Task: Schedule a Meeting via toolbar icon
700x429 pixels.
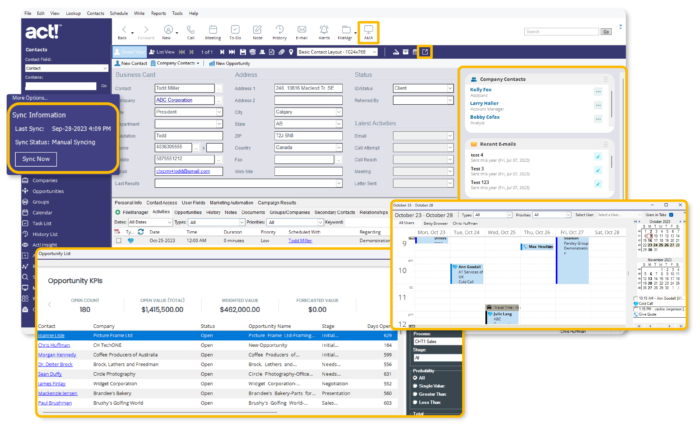Action: (213, 30)
